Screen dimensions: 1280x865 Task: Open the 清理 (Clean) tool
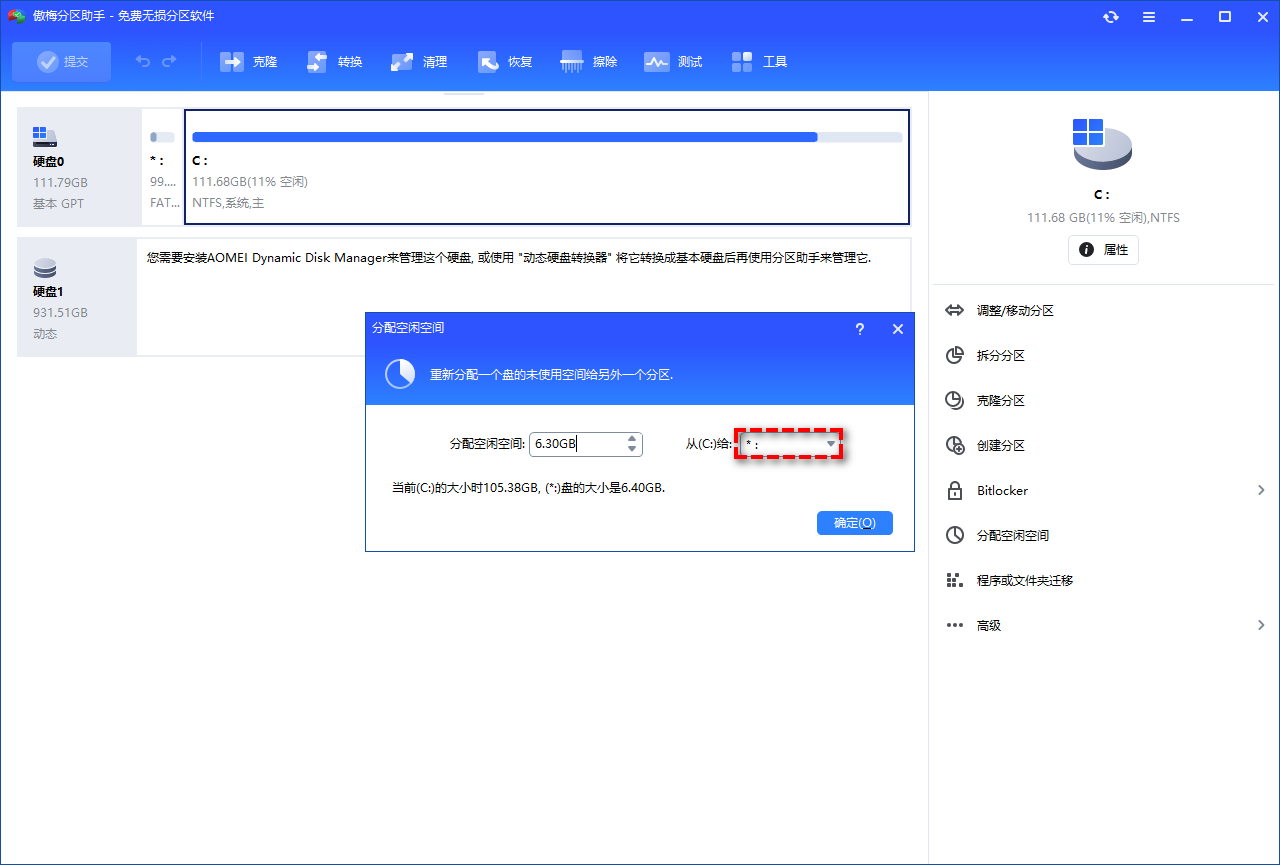point(419,61)
